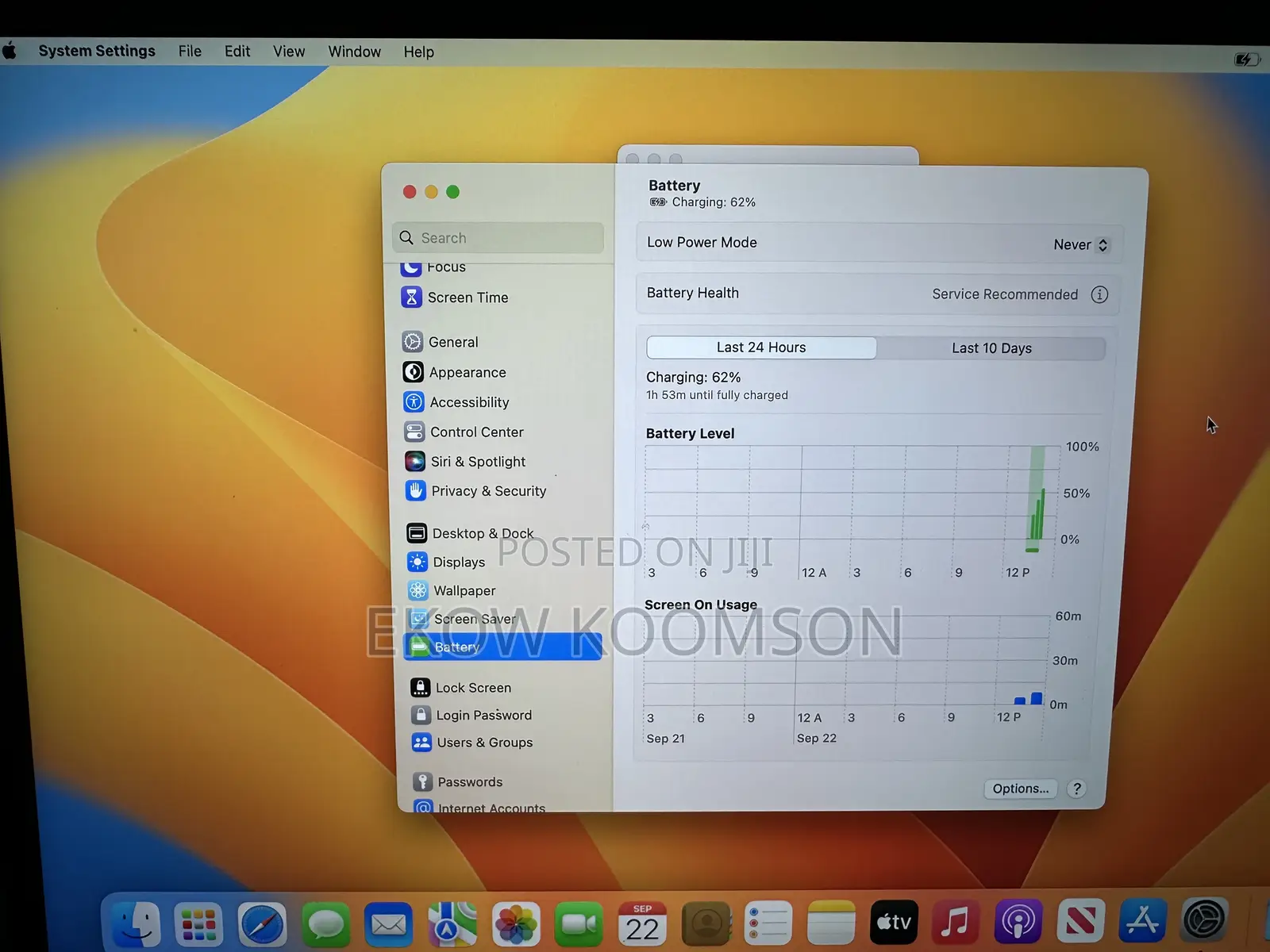The height and width of the screenshot is (952, 1270).
Task: Open Finder from the Dock
Action: click(136, 924)
